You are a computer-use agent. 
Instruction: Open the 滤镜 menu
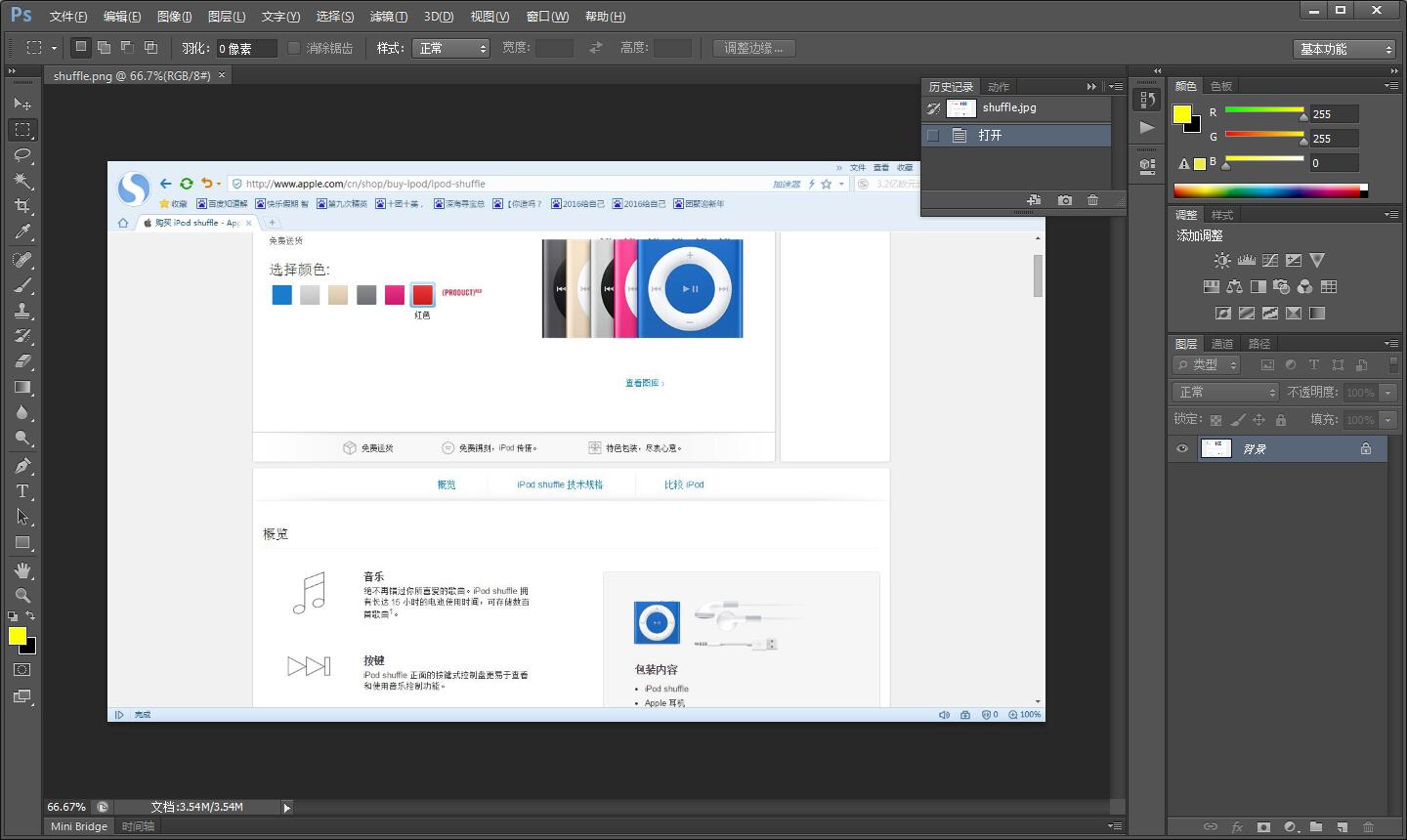389,17
